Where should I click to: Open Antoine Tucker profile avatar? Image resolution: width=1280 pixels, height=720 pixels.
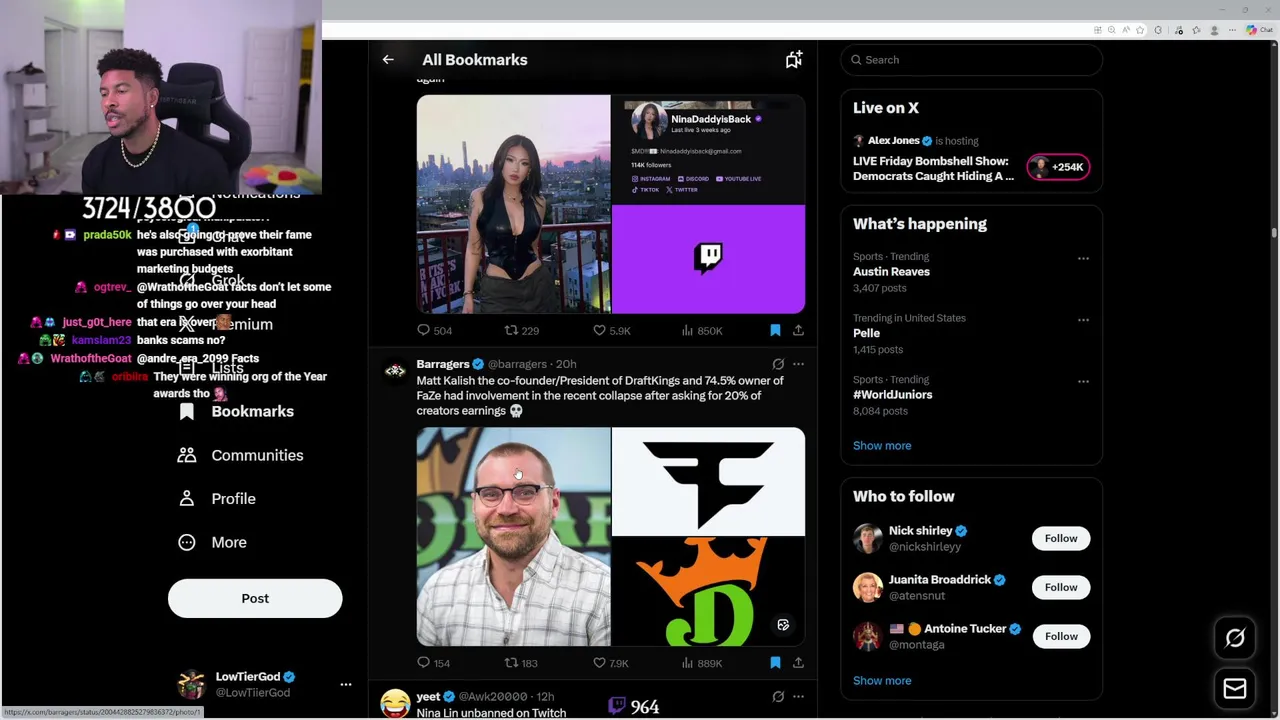point(867,636)
